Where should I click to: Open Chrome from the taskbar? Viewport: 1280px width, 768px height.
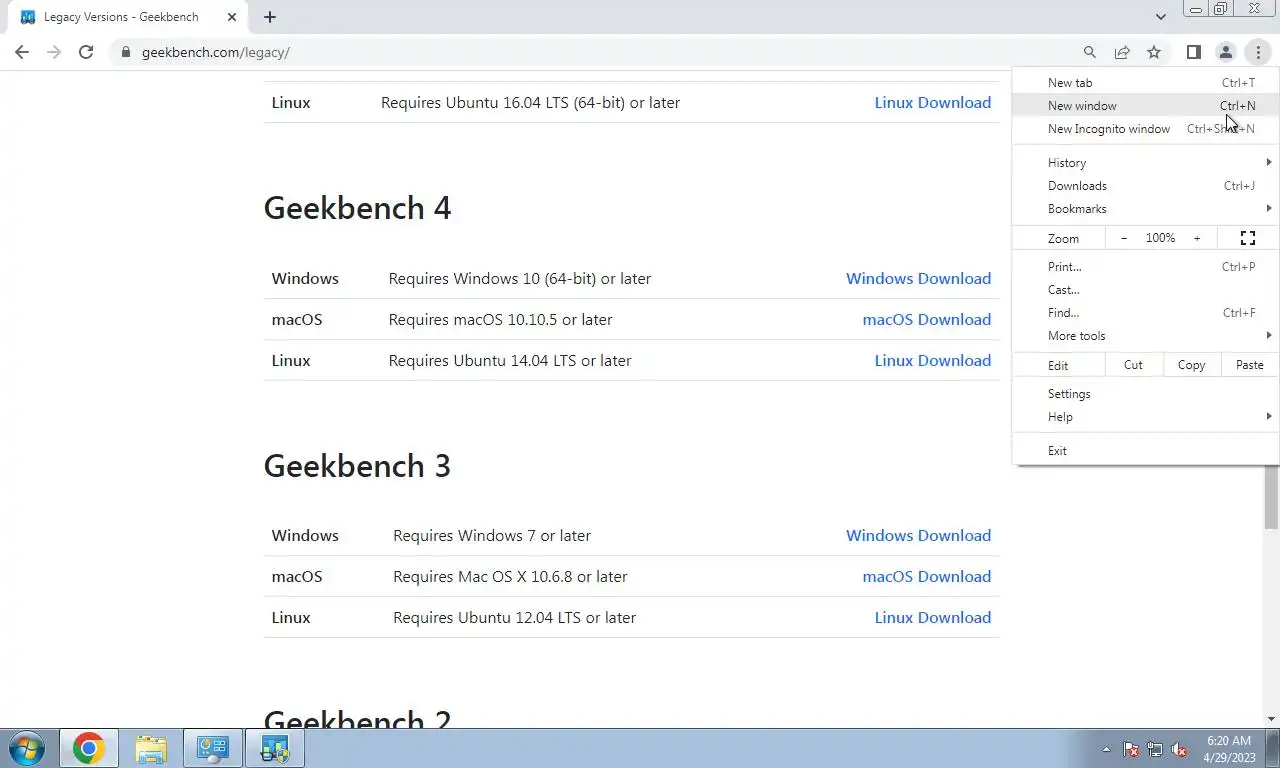(89, 748)
